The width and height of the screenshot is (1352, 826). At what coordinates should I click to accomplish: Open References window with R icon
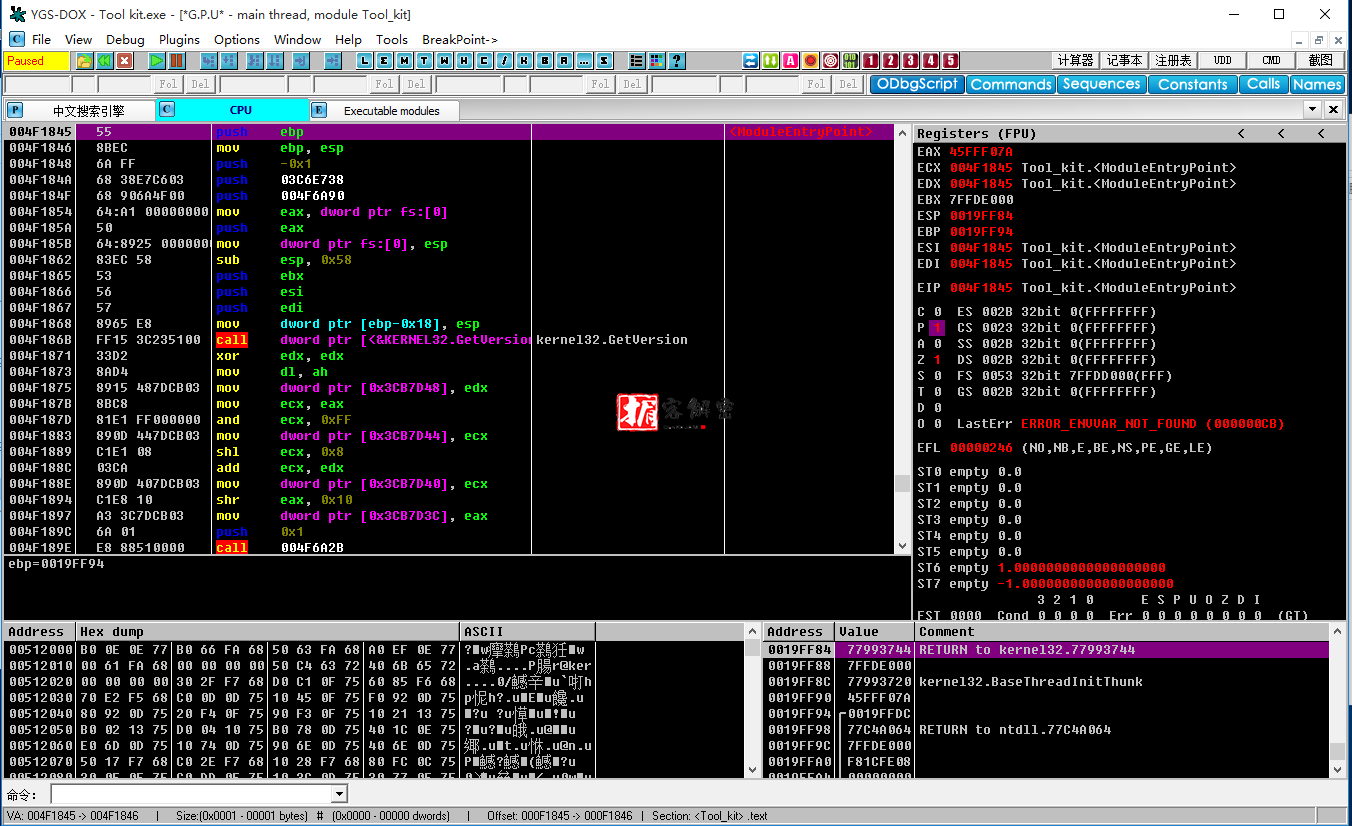[x=564, y=61]
